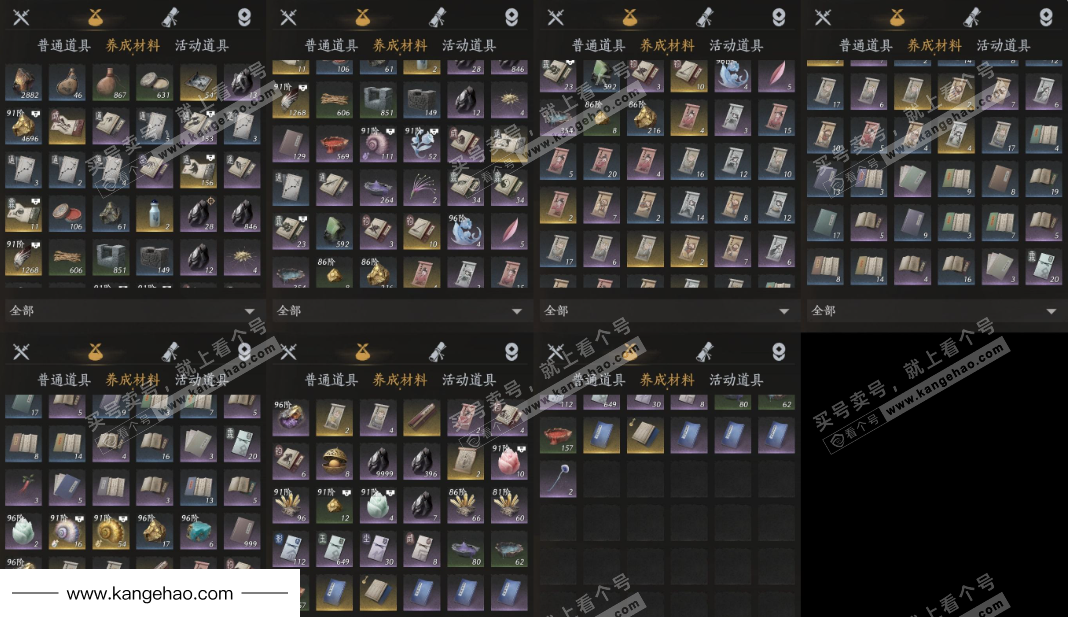This screenshot has width=1068, height=617.
Task: Click the 91阶 gold ore showing 4696
Action: tap(23, 127)
